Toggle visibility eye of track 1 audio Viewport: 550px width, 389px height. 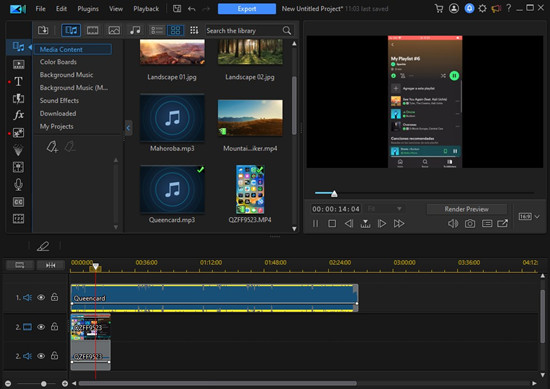point(41,297)
